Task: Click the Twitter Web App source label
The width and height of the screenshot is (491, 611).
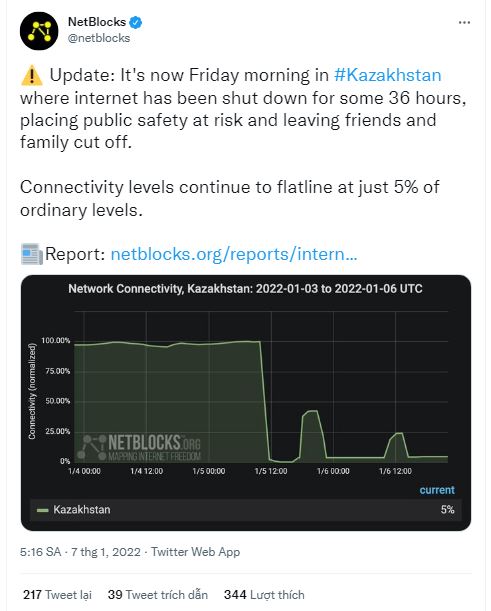Action: click(x=196, y=552)
